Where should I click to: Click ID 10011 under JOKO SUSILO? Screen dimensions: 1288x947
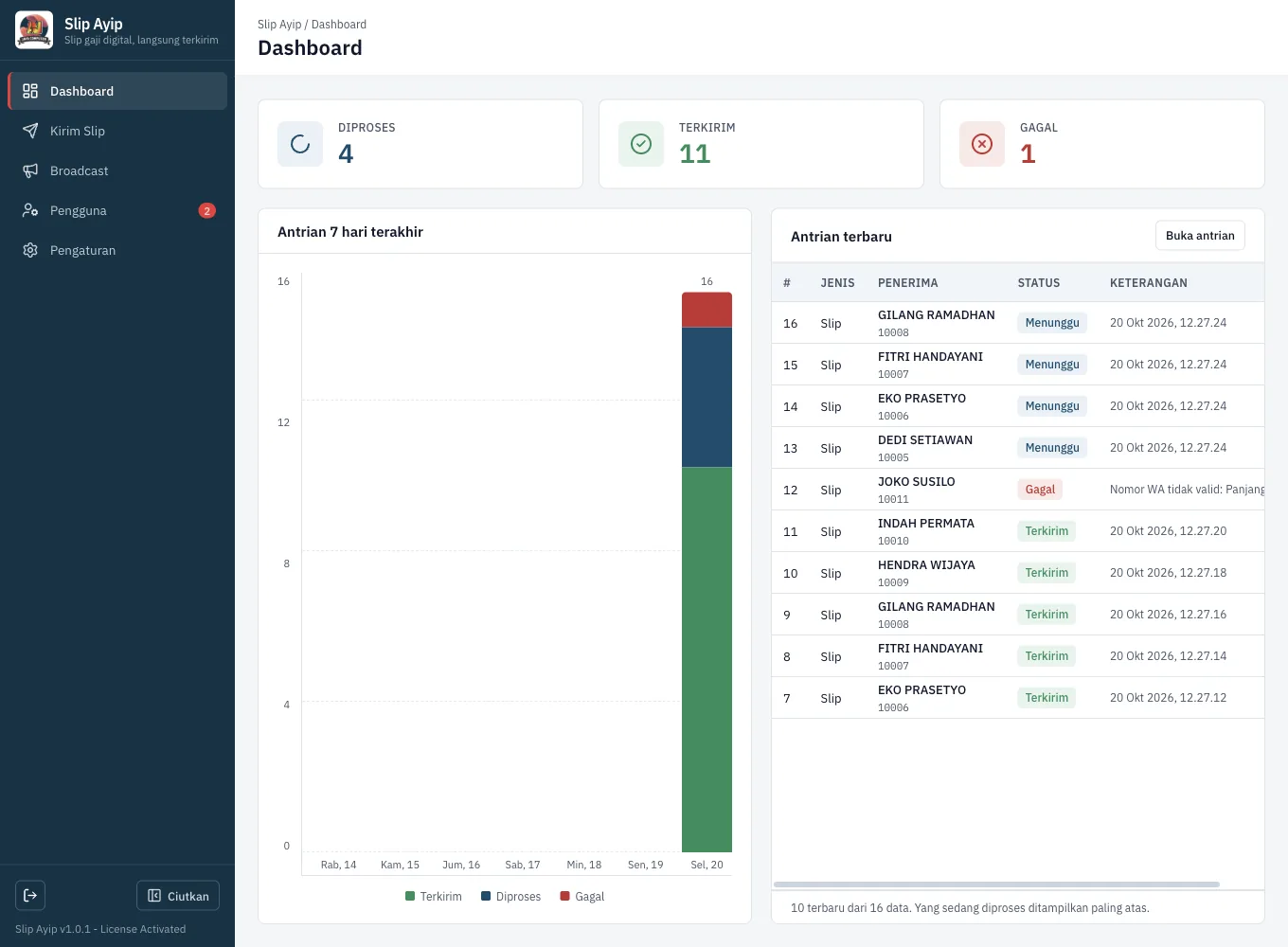(x=893, y=499)
